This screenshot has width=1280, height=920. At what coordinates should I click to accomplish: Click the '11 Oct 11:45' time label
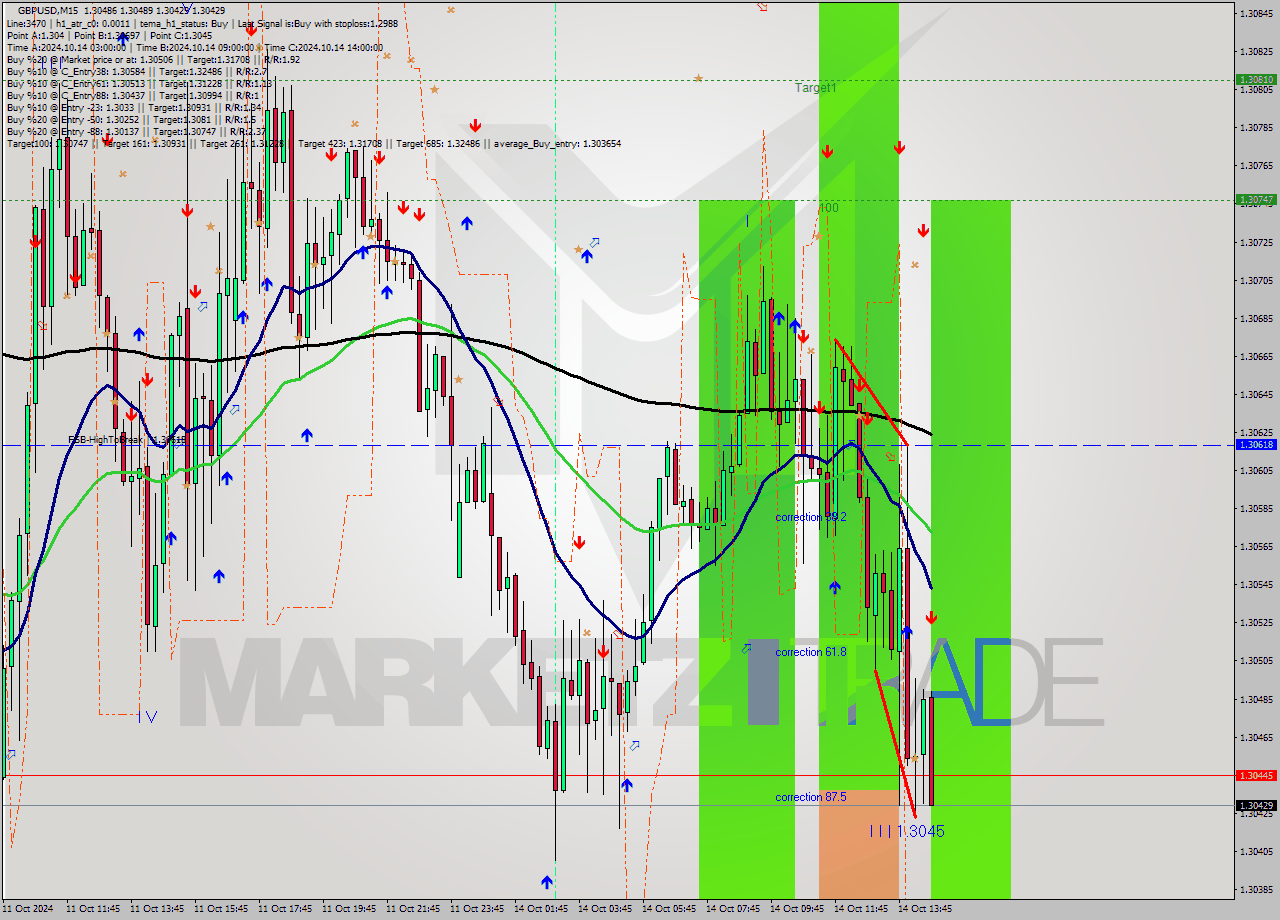coord(93,909)
